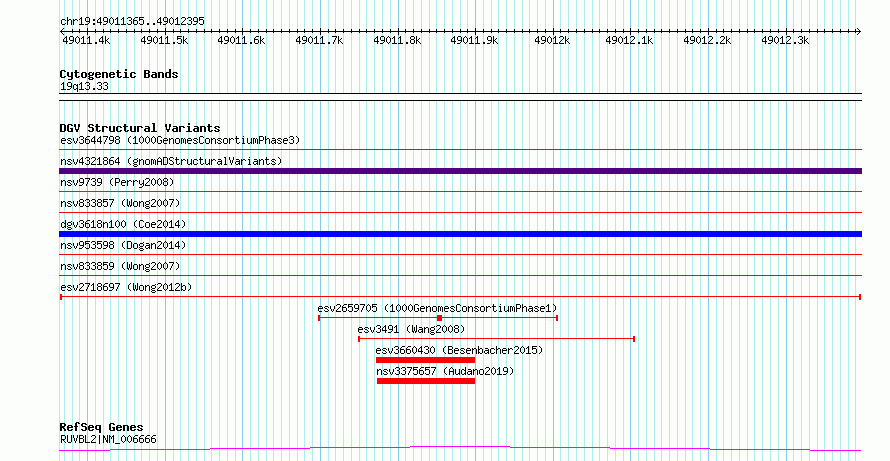Open the nsv9739 (Perry2008) variant
This screenshot has width=890, height=461.
(x=117, y=182)
